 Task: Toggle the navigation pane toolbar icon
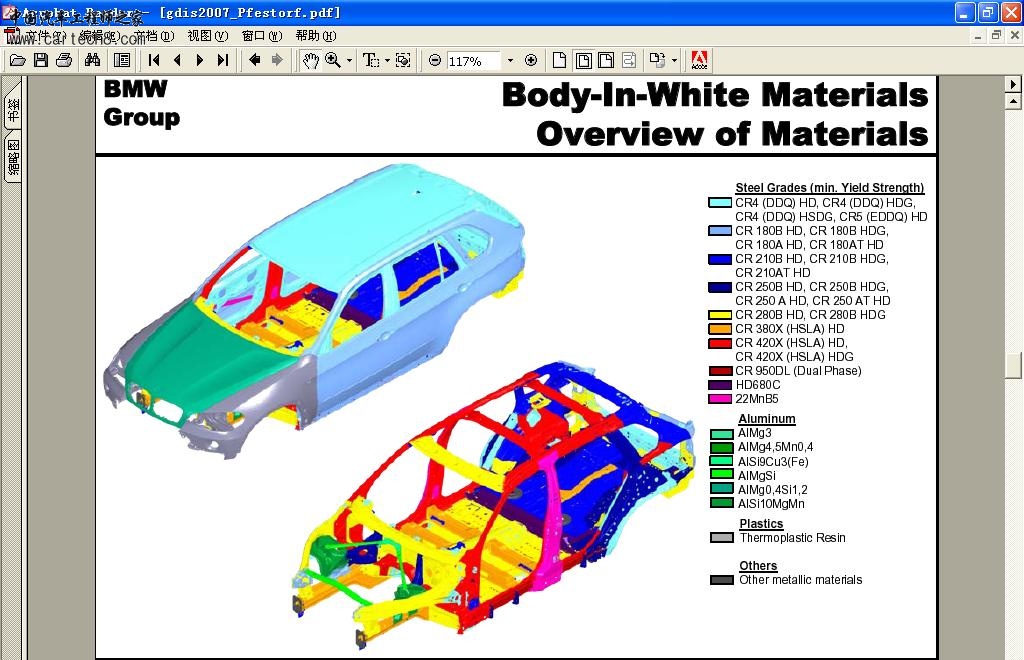121,61
